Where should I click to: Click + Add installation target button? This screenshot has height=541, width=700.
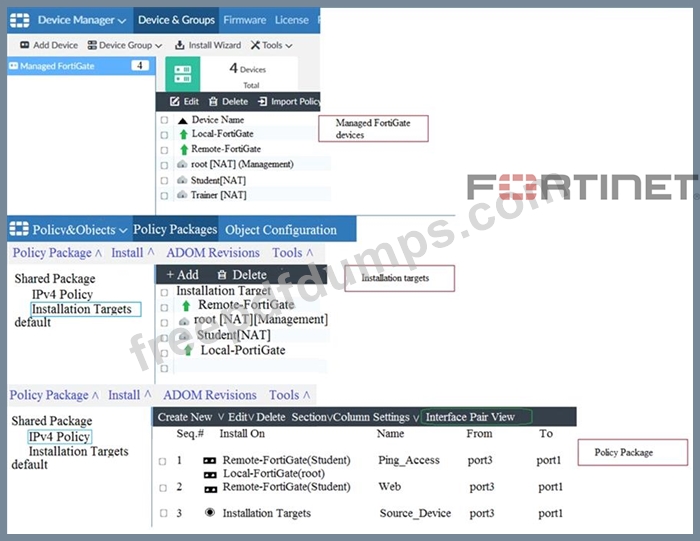point(182,275)
